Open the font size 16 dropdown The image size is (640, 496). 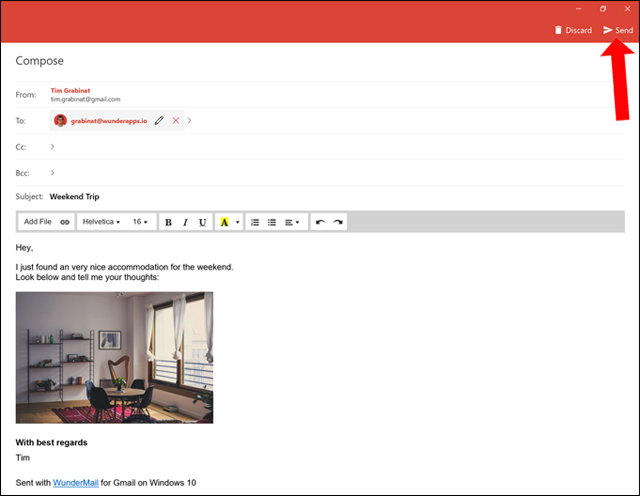tap(140, 222)
